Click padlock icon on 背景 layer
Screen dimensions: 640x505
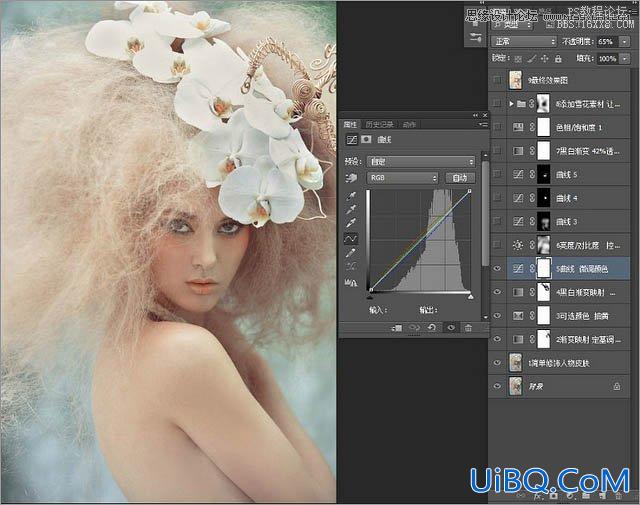[617, 386]
